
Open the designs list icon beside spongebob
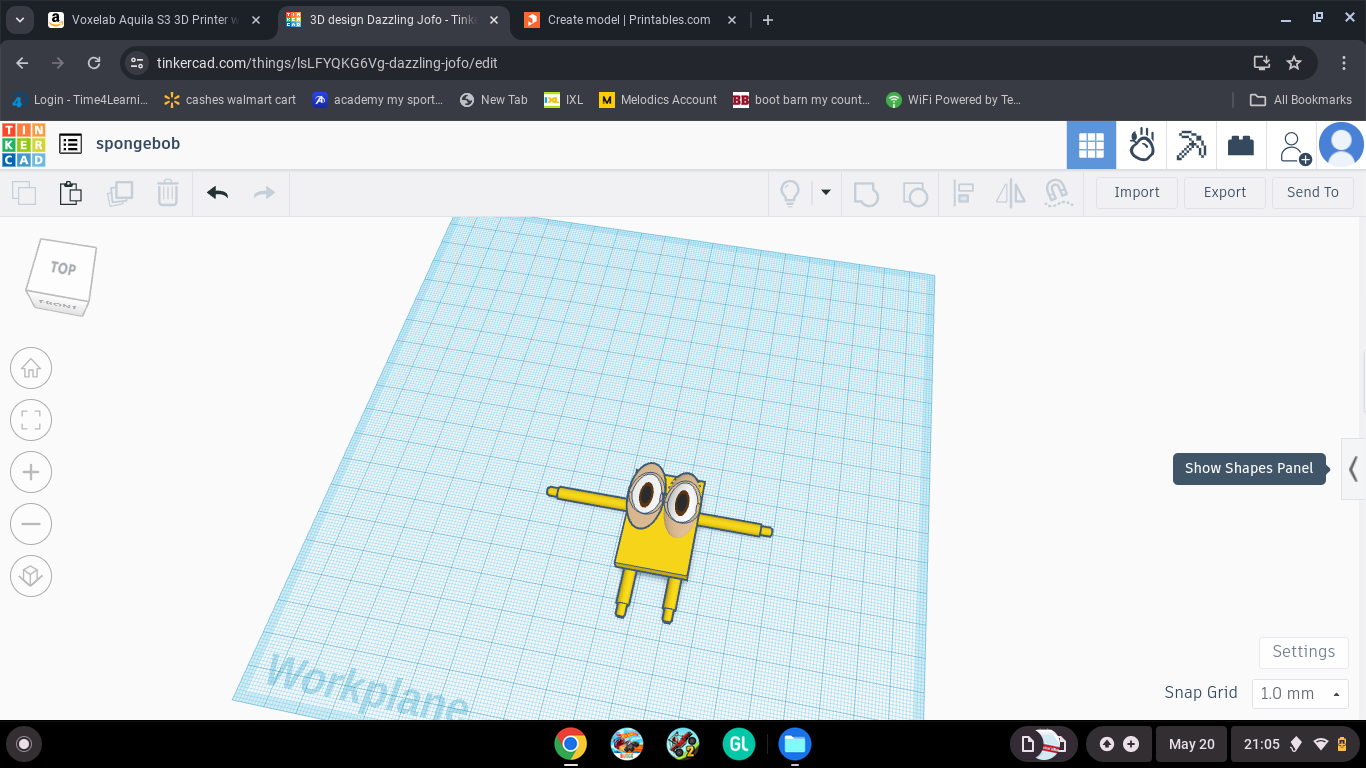tap(70, 144)
